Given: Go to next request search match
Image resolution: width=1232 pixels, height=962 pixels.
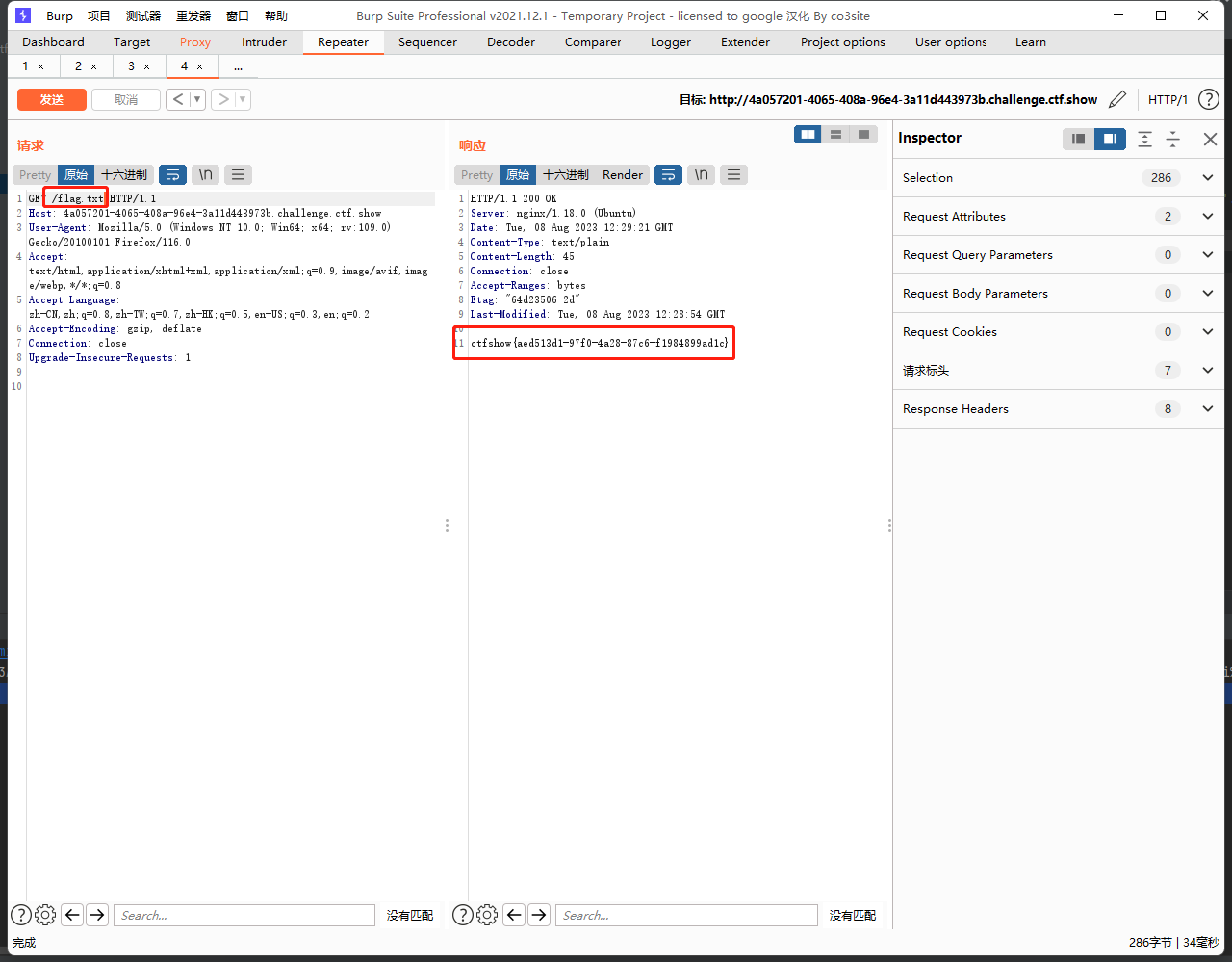Looking at the screenshot, I should [97, 915].
